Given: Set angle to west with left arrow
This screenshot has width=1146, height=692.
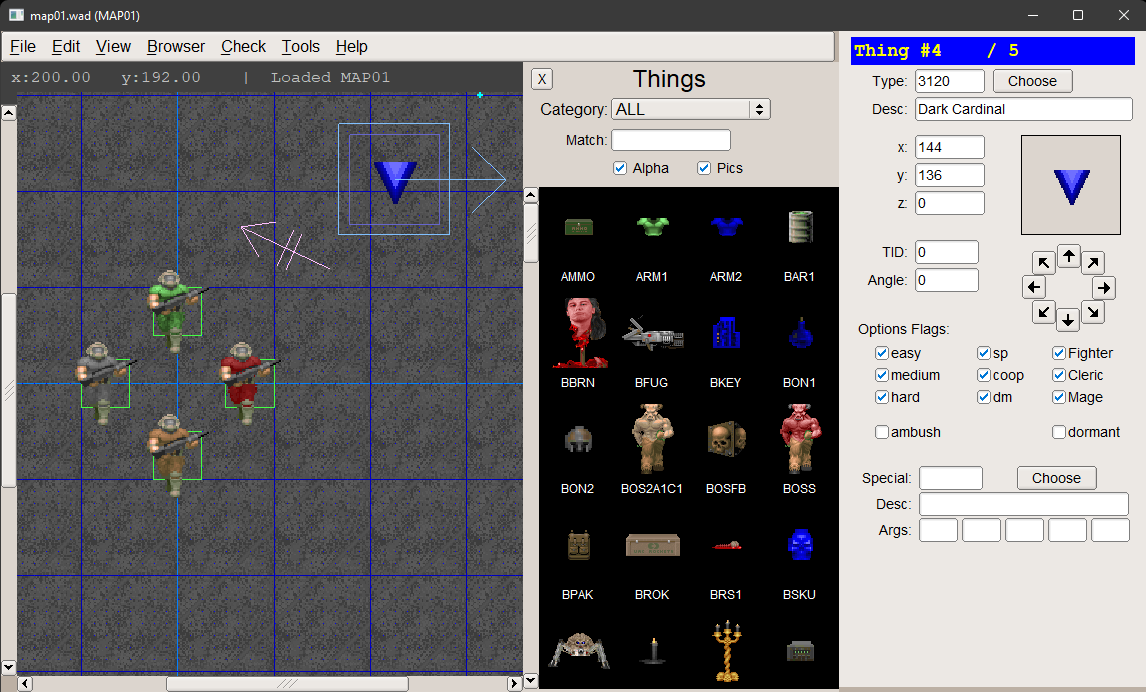Looking at the screenshot, I should tap(1033, 287).
